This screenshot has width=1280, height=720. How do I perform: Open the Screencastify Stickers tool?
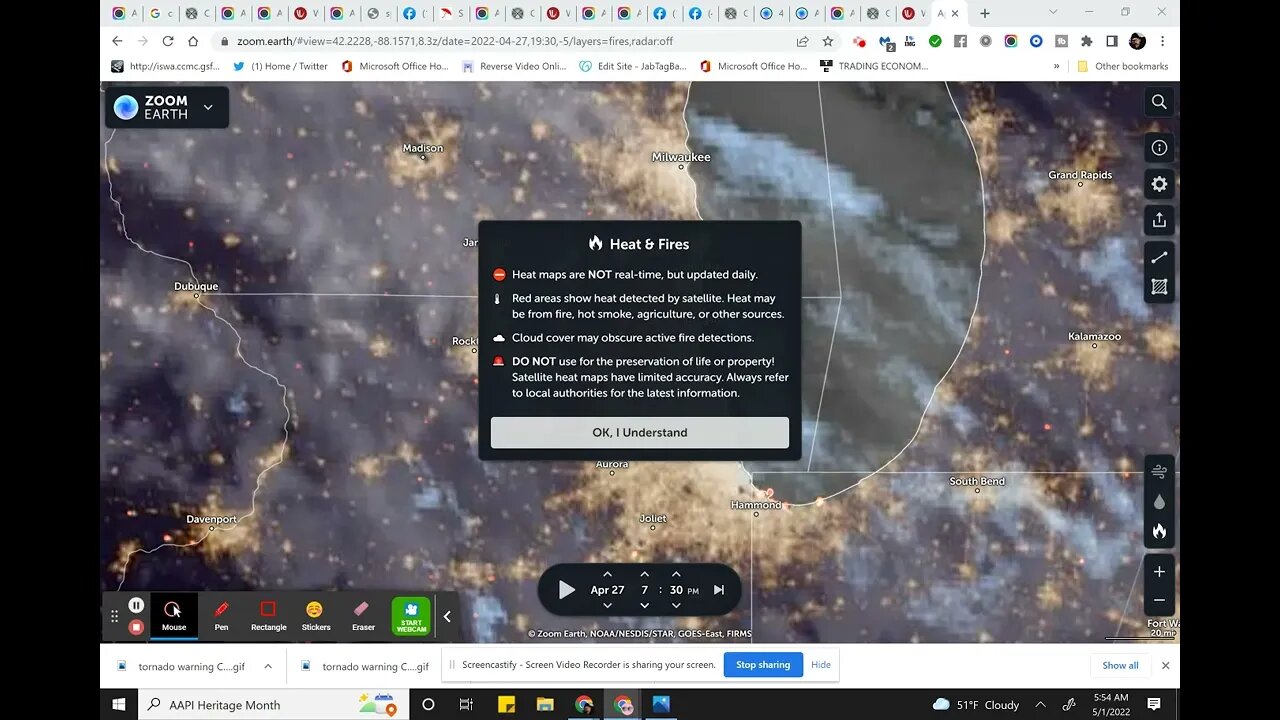point(316,616)
